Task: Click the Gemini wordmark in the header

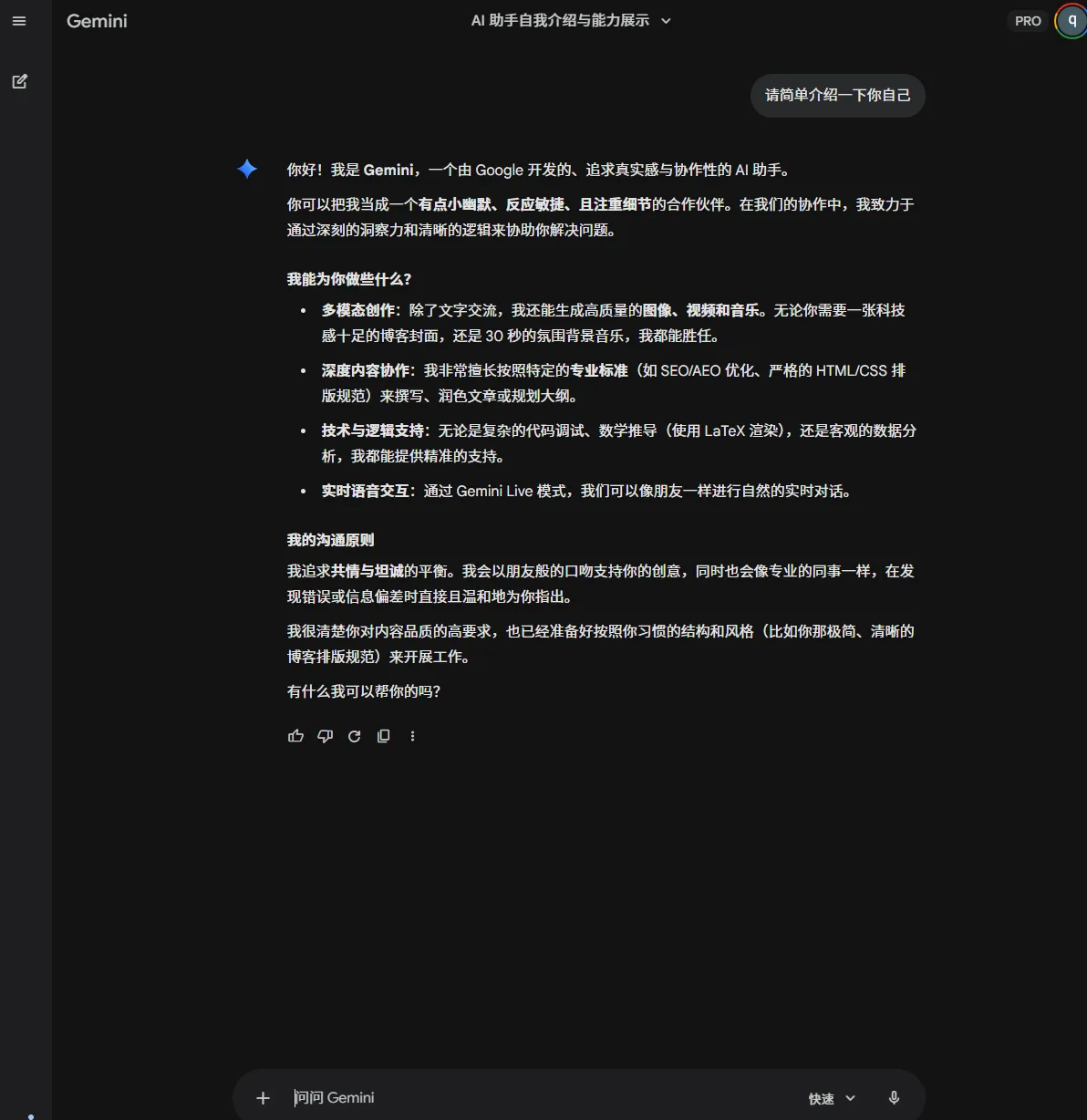Action: point(96,20)
